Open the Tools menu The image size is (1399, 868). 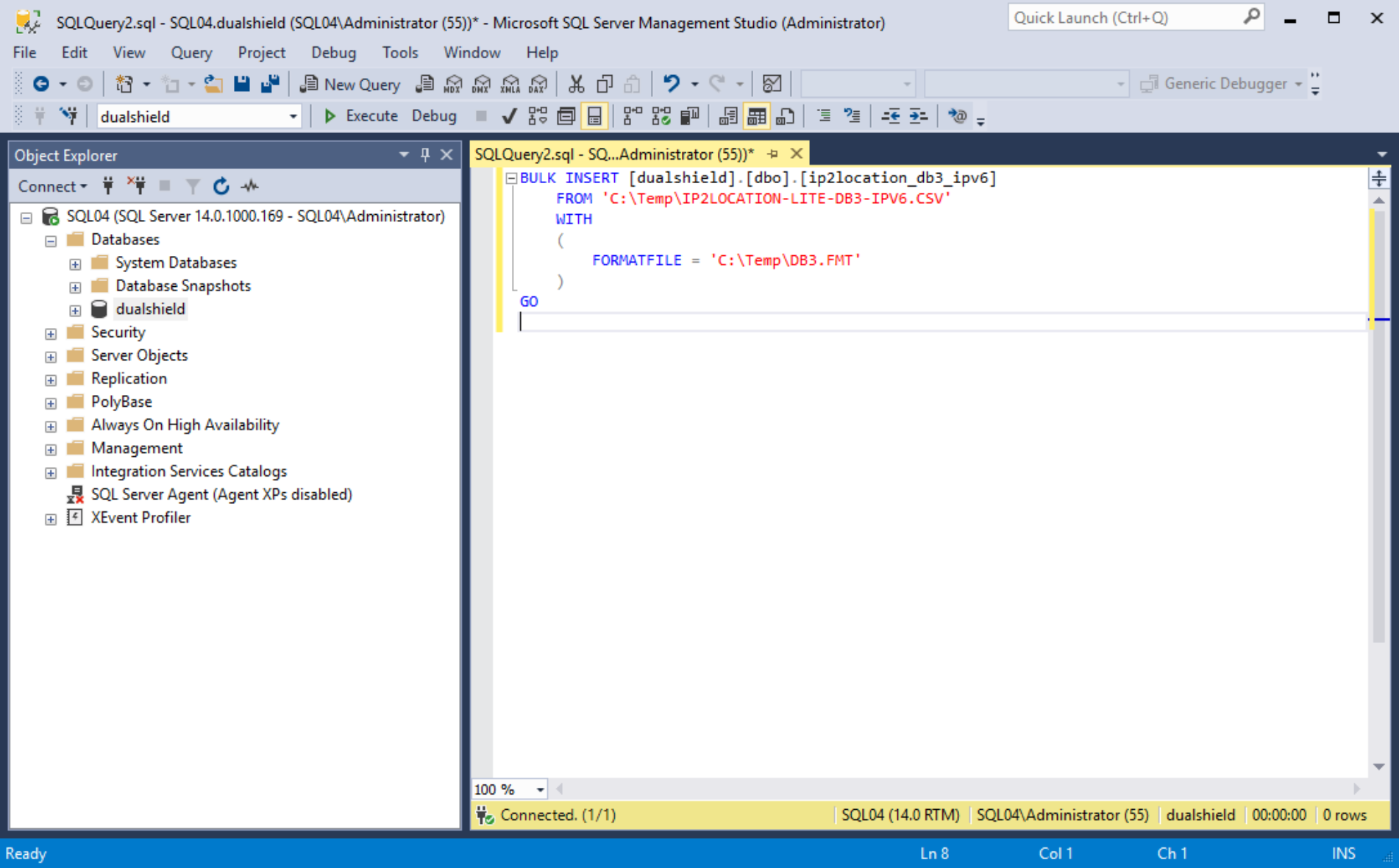click(x=399, y=52)
